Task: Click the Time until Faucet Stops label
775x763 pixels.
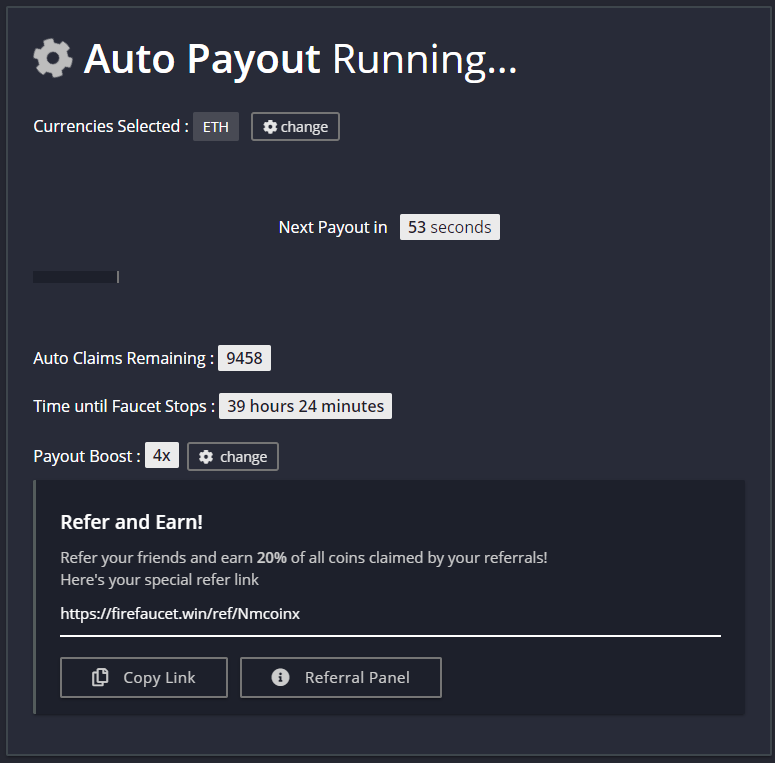Action: tap(124, 406)
